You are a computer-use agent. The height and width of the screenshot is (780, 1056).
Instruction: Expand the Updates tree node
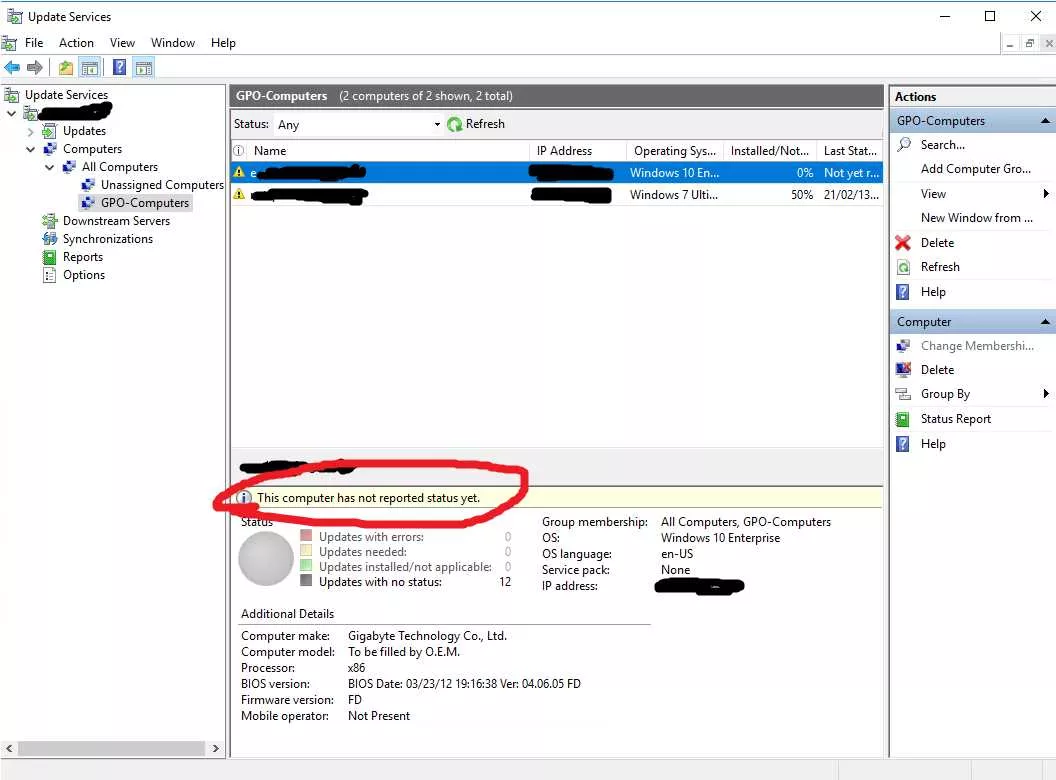point(30,131)
